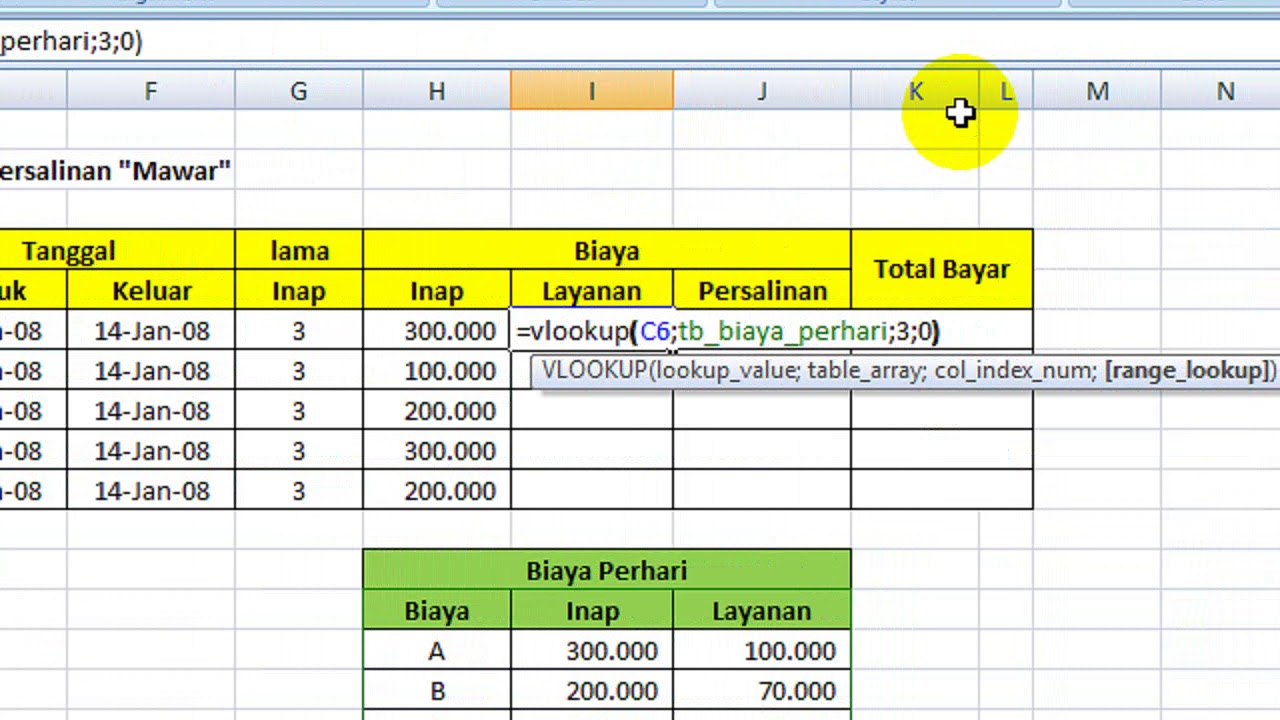Click "col_index_num" argument in the tooltip
The width and height of the screenshot is (1280, 720).
point(1013,371)
